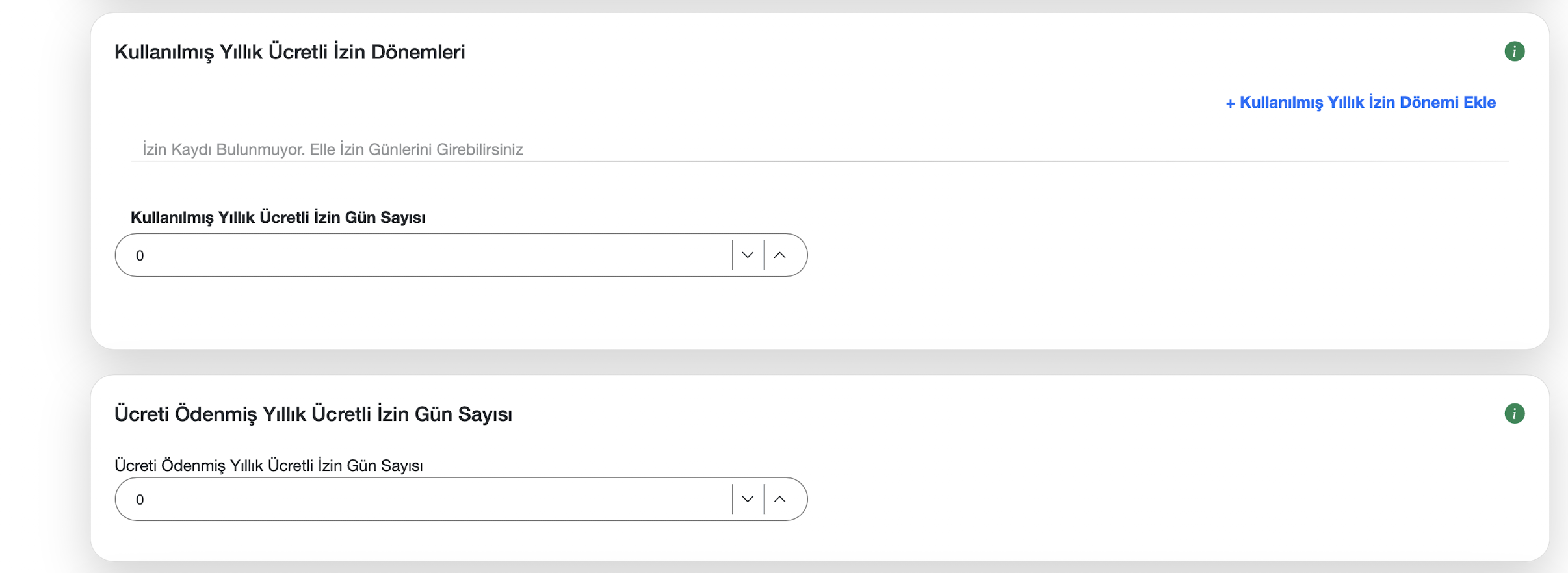Viewport: 1568px width, 573px height.
Task: Click label above the Ücreti Ödenmiş input
Action: [x=268, y=466]
